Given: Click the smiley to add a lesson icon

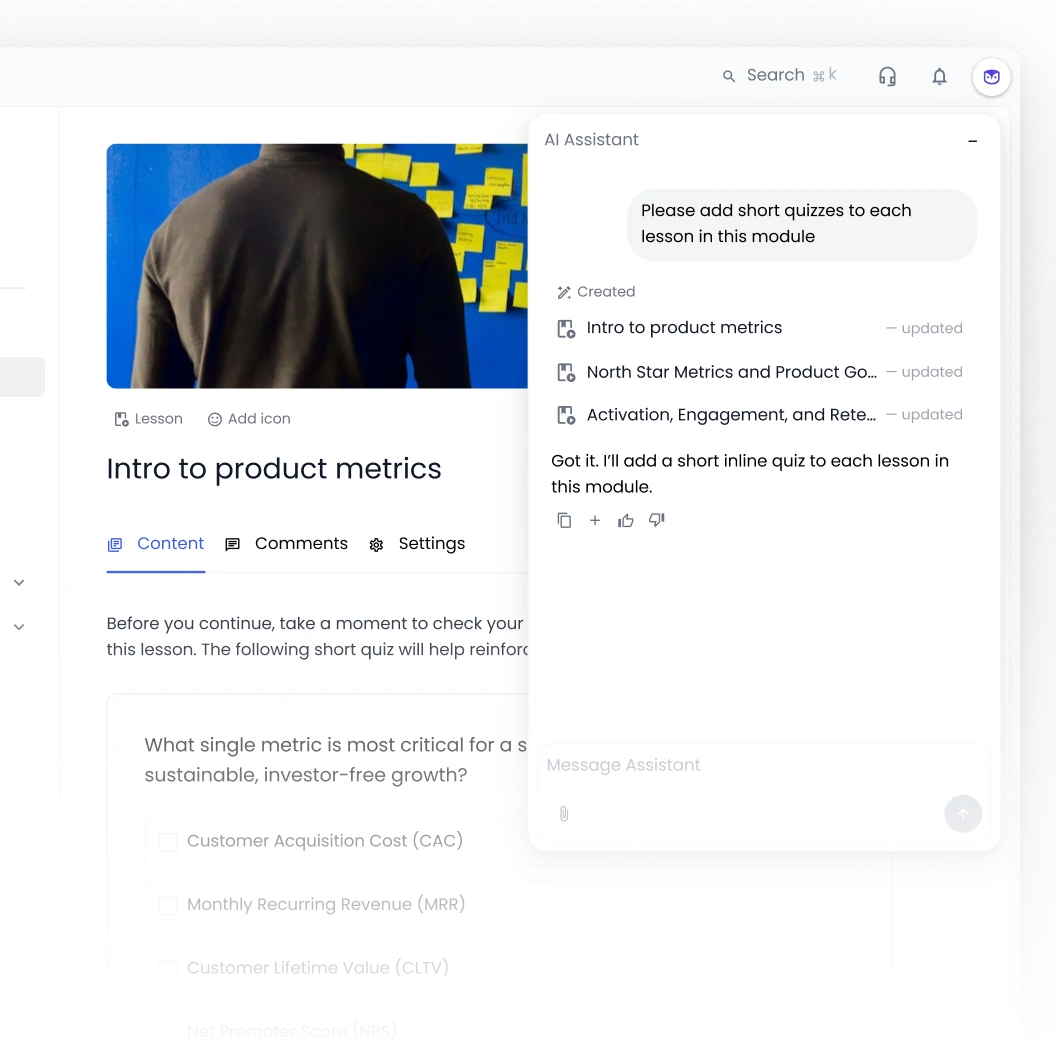Looking at the screenshot, I should pyautogui.click(x=216, y=419).
